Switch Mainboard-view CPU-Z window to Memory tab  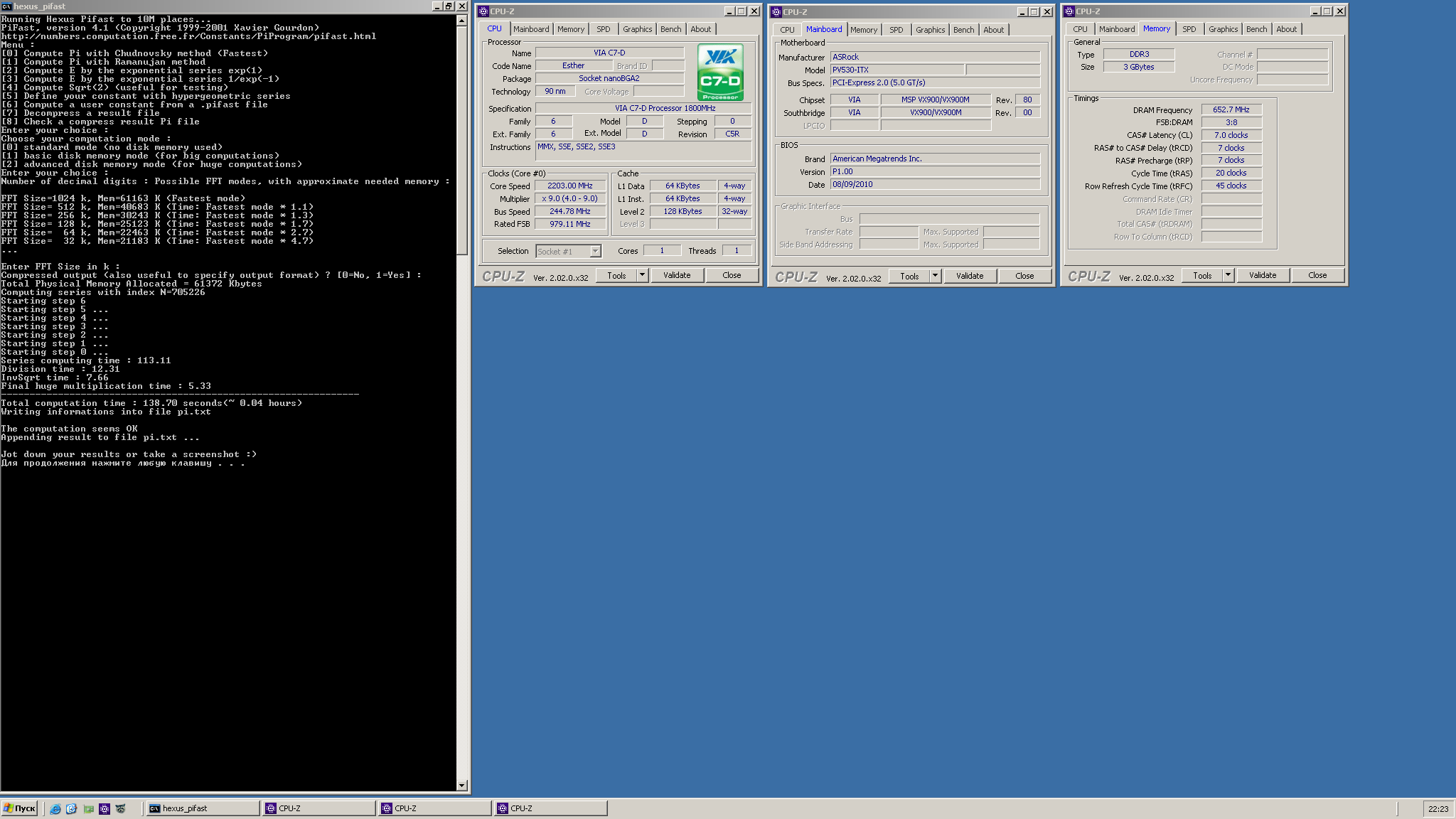coord(864,30)
